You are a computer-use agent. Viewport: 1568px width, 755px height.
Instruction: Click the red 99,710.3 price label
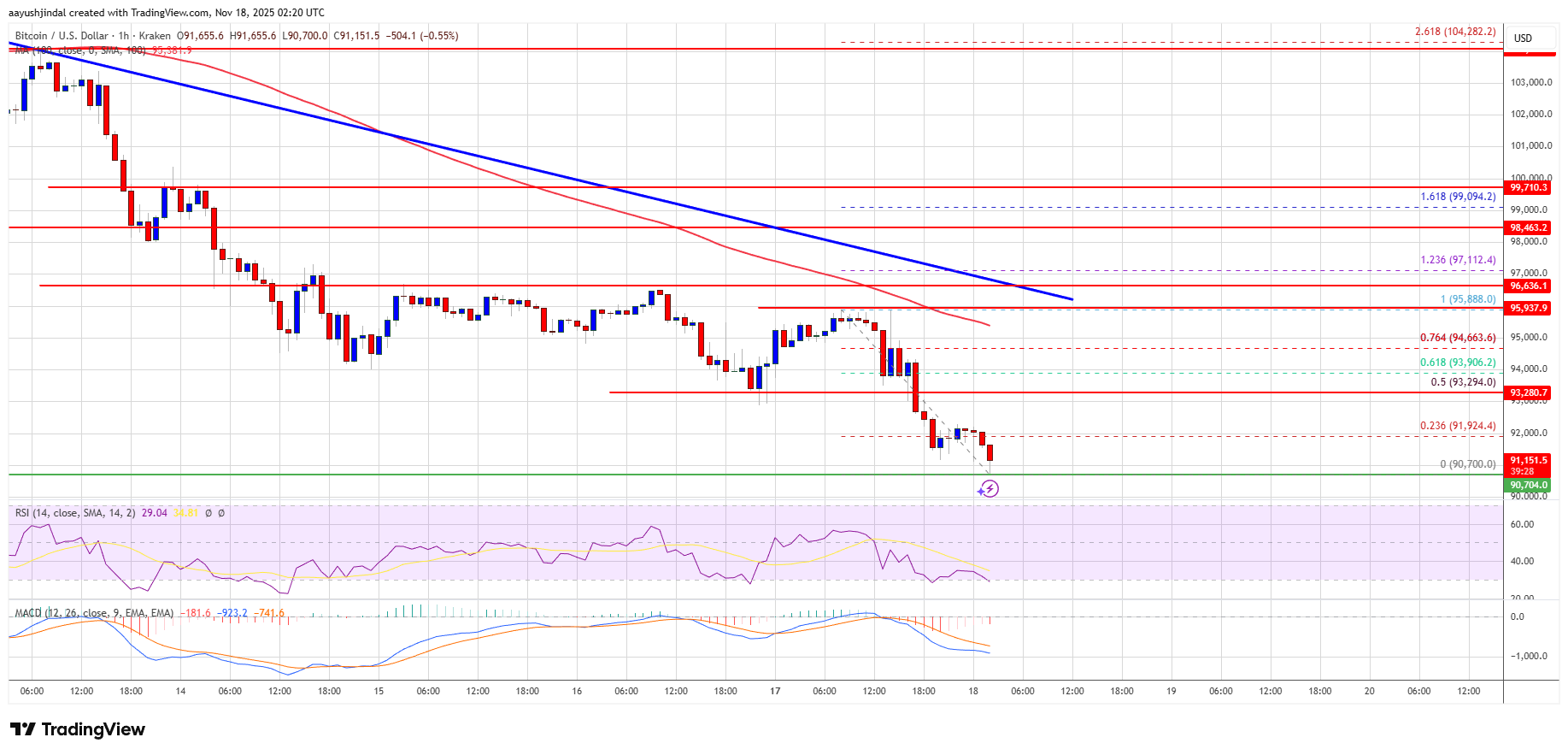click(x=1529, y=187)
